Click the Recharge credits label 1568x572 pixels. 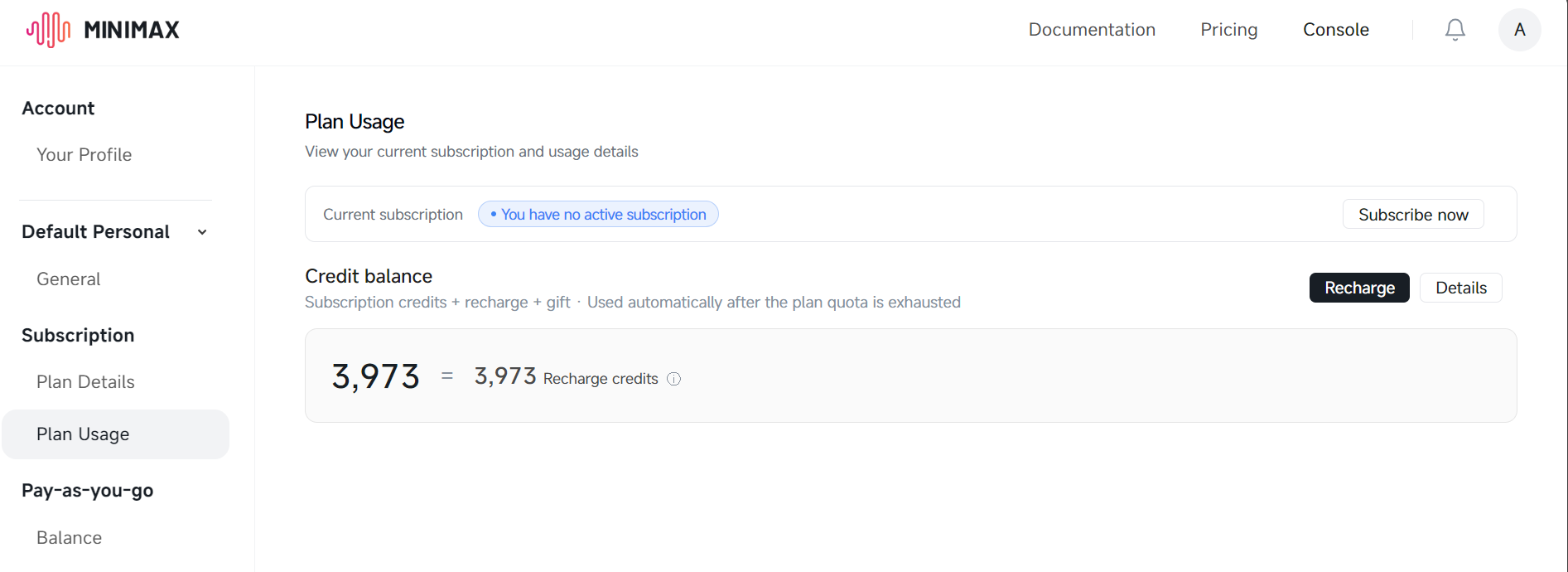coord(601,379)
